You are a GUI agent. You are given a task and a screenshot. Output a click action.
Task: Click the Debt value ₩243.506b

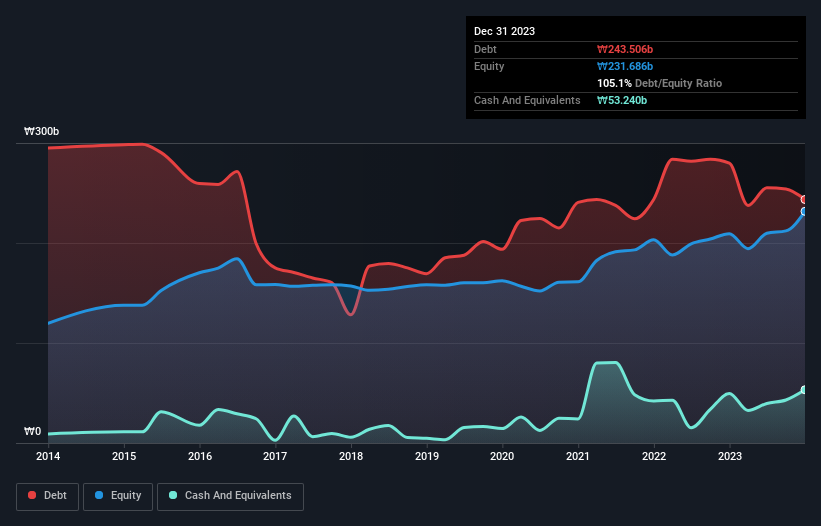tap(625, 49)
